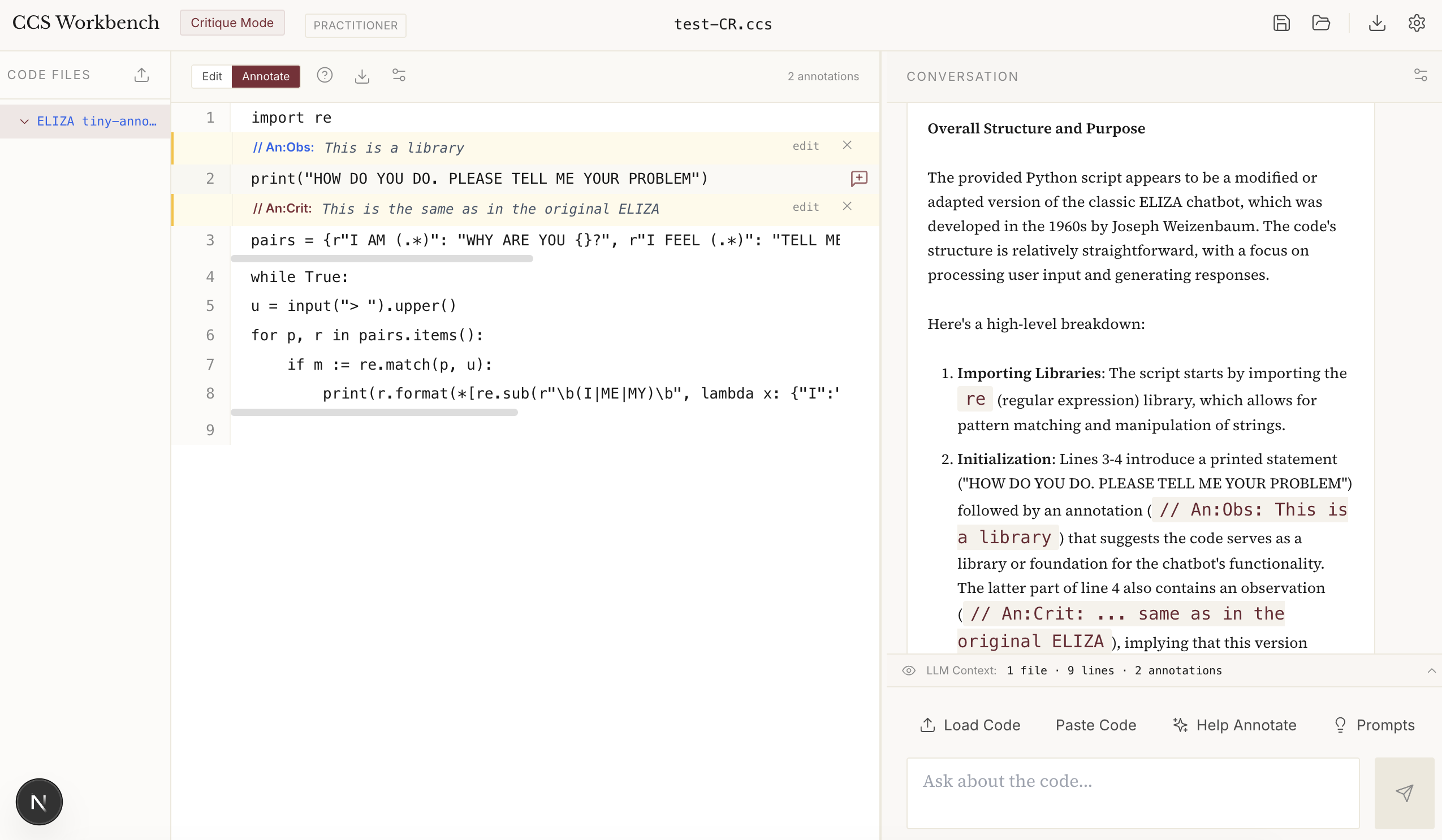Toggle LLM Context eye icon
This screenshot has height=840, width=1442.
tap(909, 670)
